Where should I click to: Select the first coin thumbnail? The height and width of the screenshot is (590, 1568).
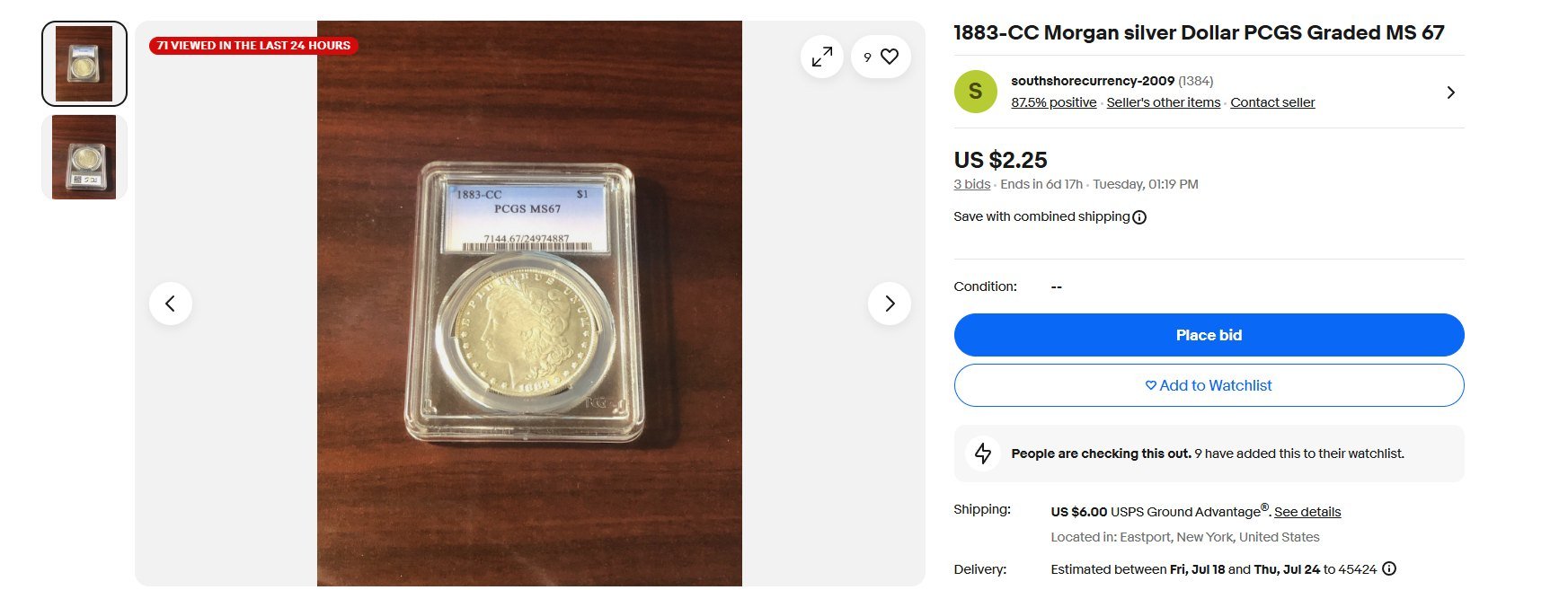84,64
